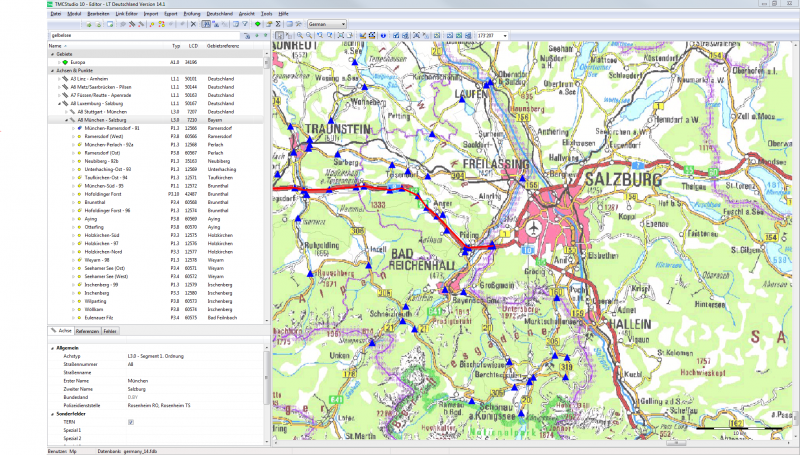Click the green diamond icon in main toolbar
The image size is (800, 455).
[x=257, y=23]
